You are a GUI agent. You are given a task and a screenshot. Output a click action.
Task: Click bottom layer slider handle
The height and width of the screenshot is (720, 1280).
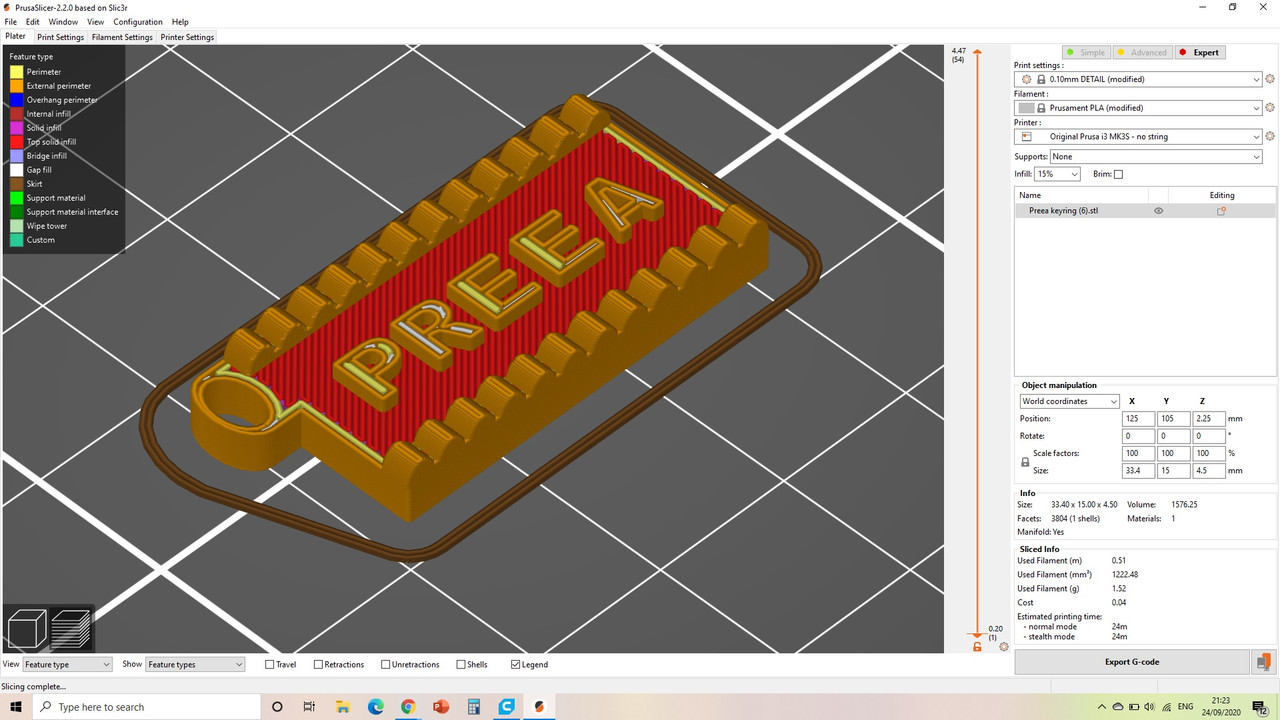(977, 635)
